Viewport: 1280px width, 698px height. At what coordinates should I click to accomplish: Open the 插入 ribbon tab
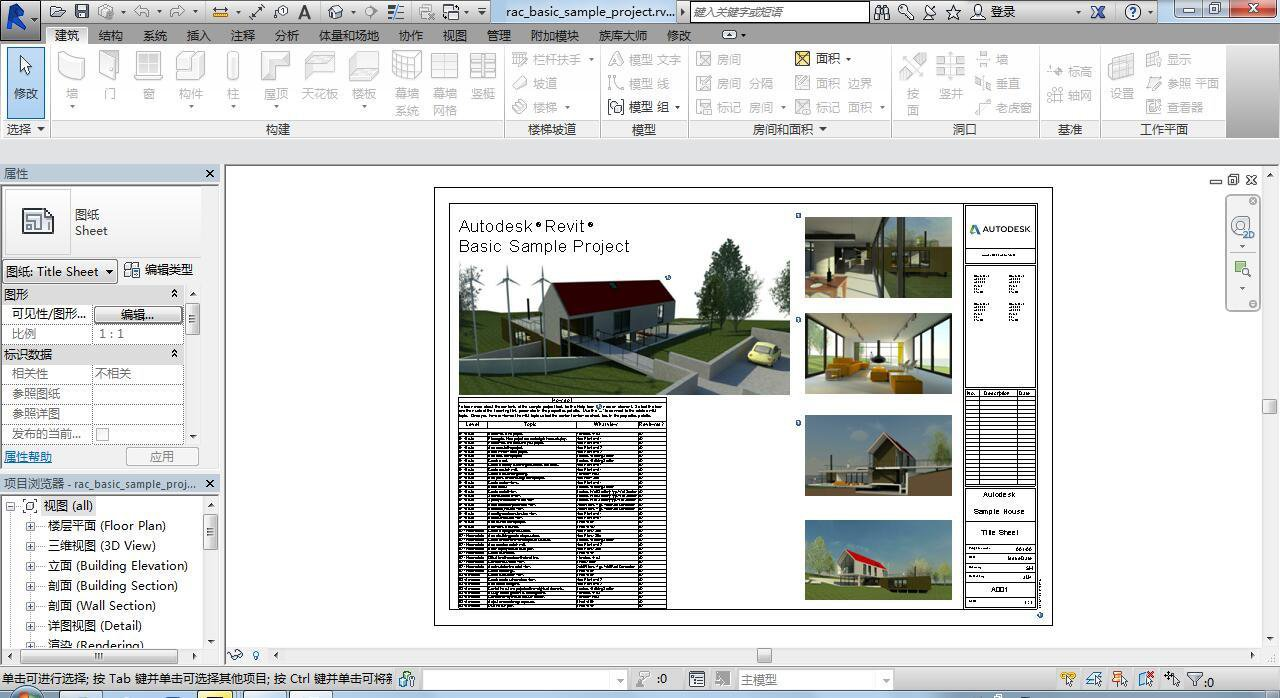pyautogui.click(x=198, y=35)
